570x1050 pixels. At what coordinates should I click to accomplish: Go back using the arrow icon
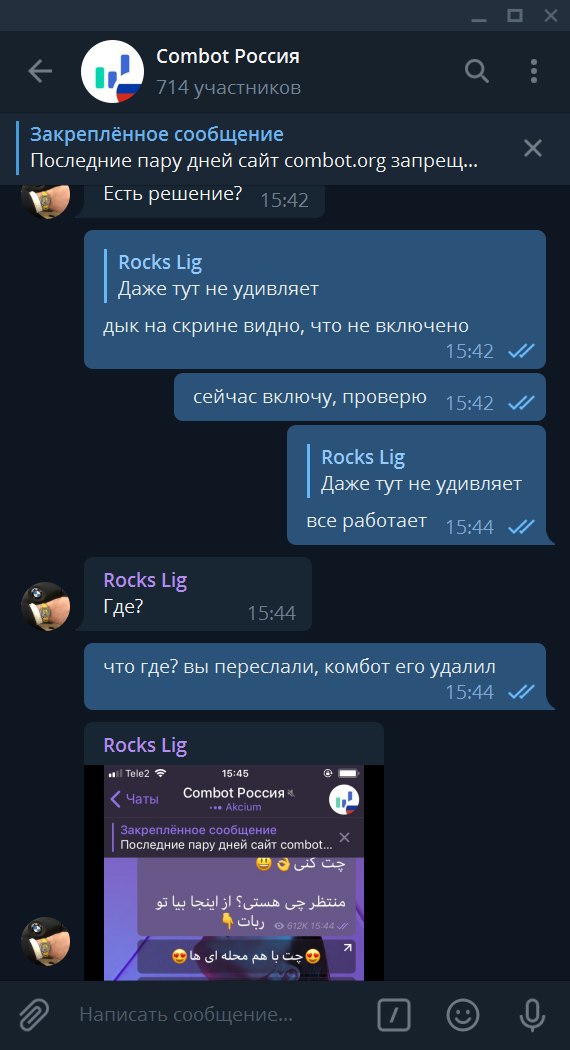40,71
